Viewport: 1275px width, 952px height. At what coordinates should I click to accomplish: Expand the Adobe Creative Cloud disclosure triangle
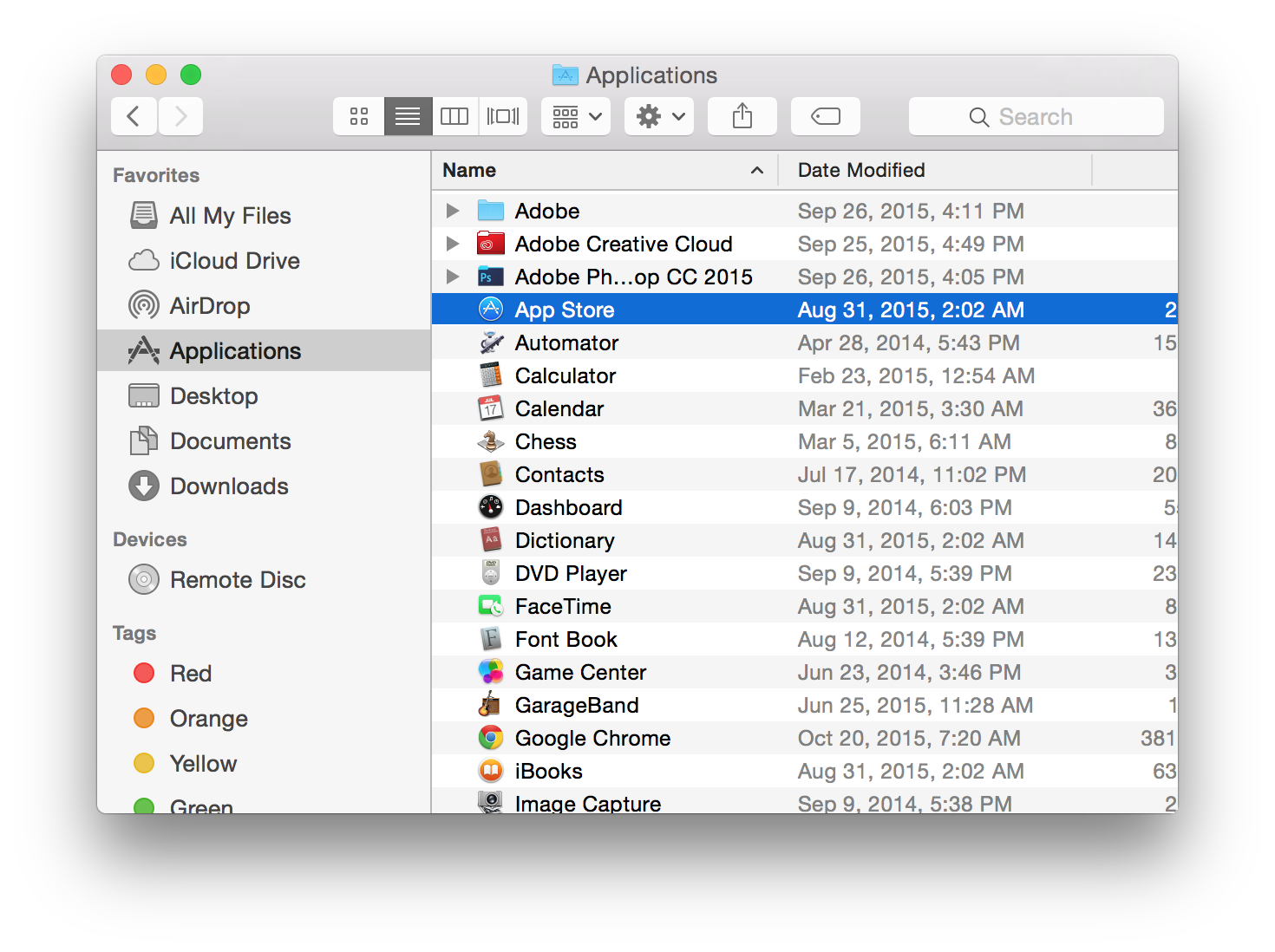click(x=452, y=244)
